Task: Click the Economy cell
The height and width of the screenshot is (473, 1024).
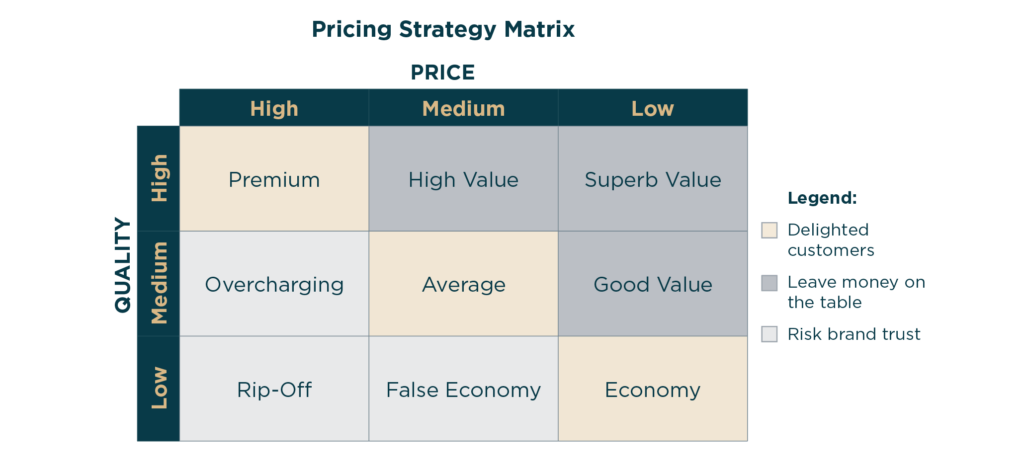Action: pos(652,389)
